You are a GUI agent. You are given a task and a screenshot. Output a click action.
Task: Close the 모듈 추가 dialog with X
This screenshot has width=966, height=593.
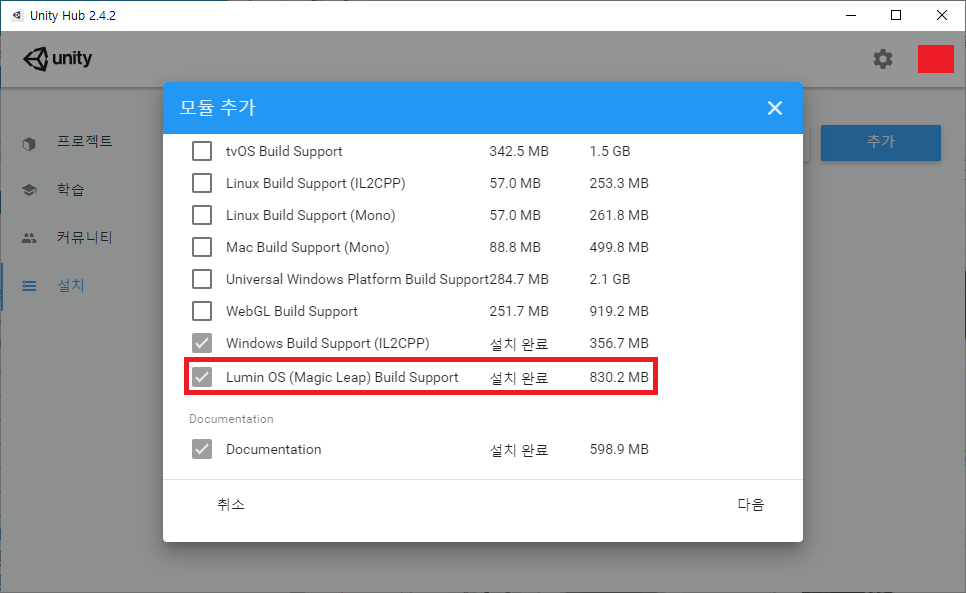(774, 108)
